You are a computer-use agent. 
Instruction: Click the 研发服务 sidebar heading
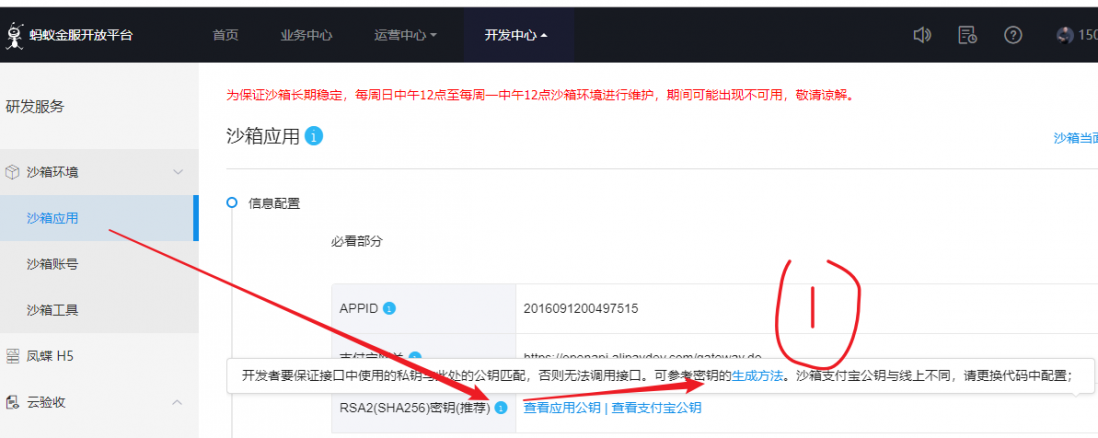35,107
